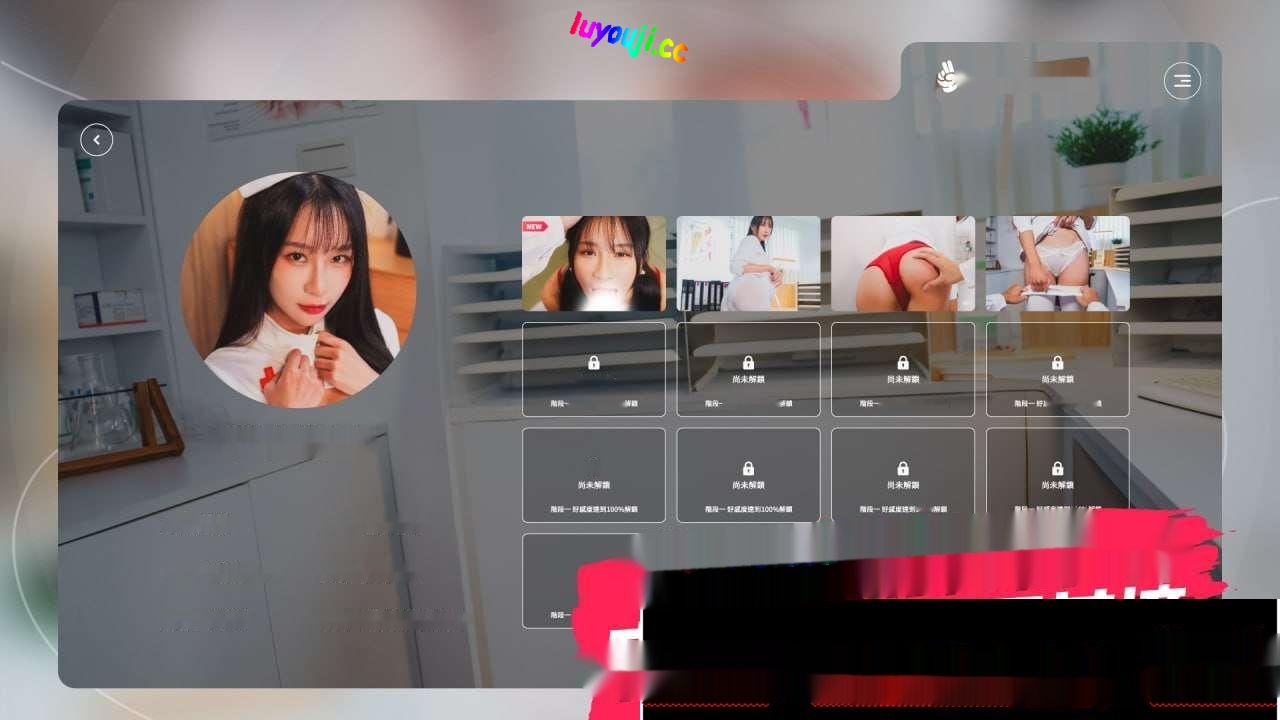
Task: Select the nurse portrait thumbnail marked NEW
Action: point(593,263)
